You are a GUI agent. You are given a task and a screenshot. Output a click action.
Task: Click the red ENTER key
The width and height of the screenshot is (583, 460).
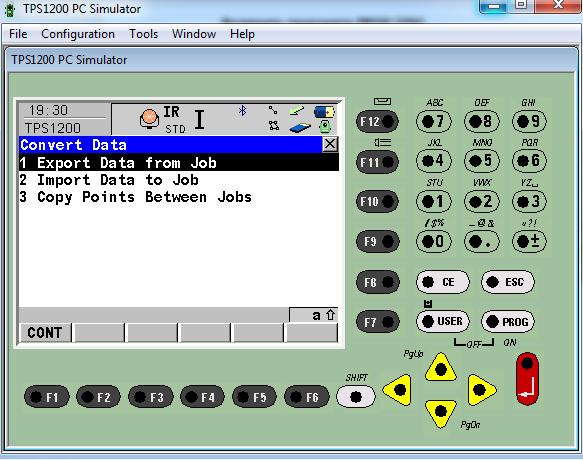(527, 379)
